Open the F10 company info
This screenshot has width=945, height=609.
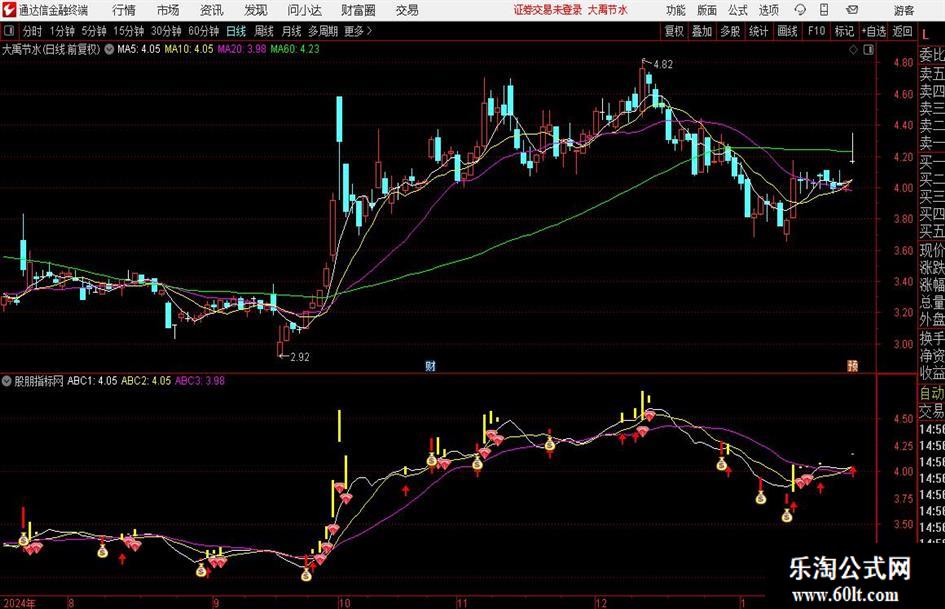coord(816,31)
